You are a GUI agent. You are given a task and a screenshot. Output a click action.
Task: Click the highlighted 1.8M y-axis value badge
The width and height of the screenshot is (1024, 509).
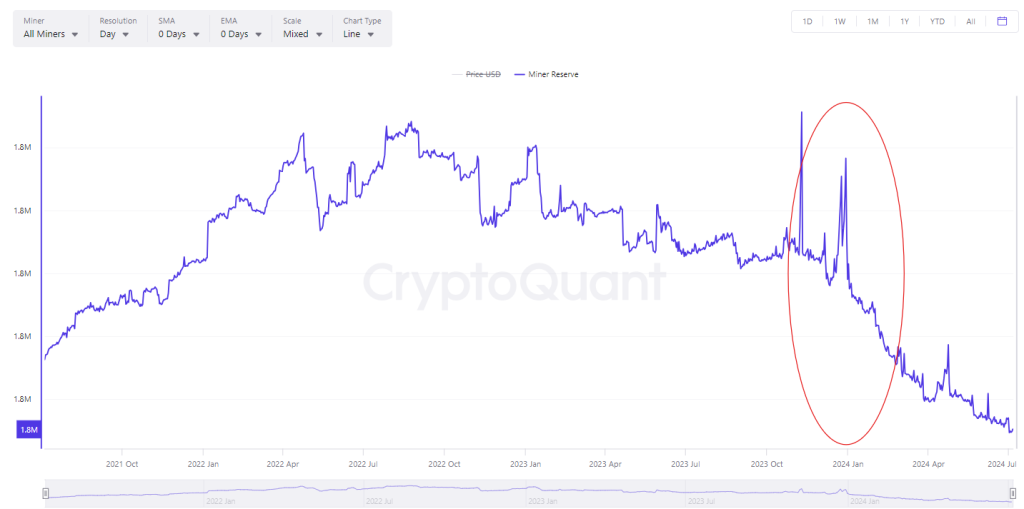click(28, 430)
